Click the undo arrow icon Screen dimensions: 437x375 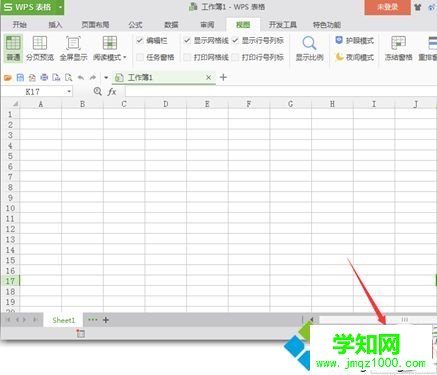tap(81, 78)
